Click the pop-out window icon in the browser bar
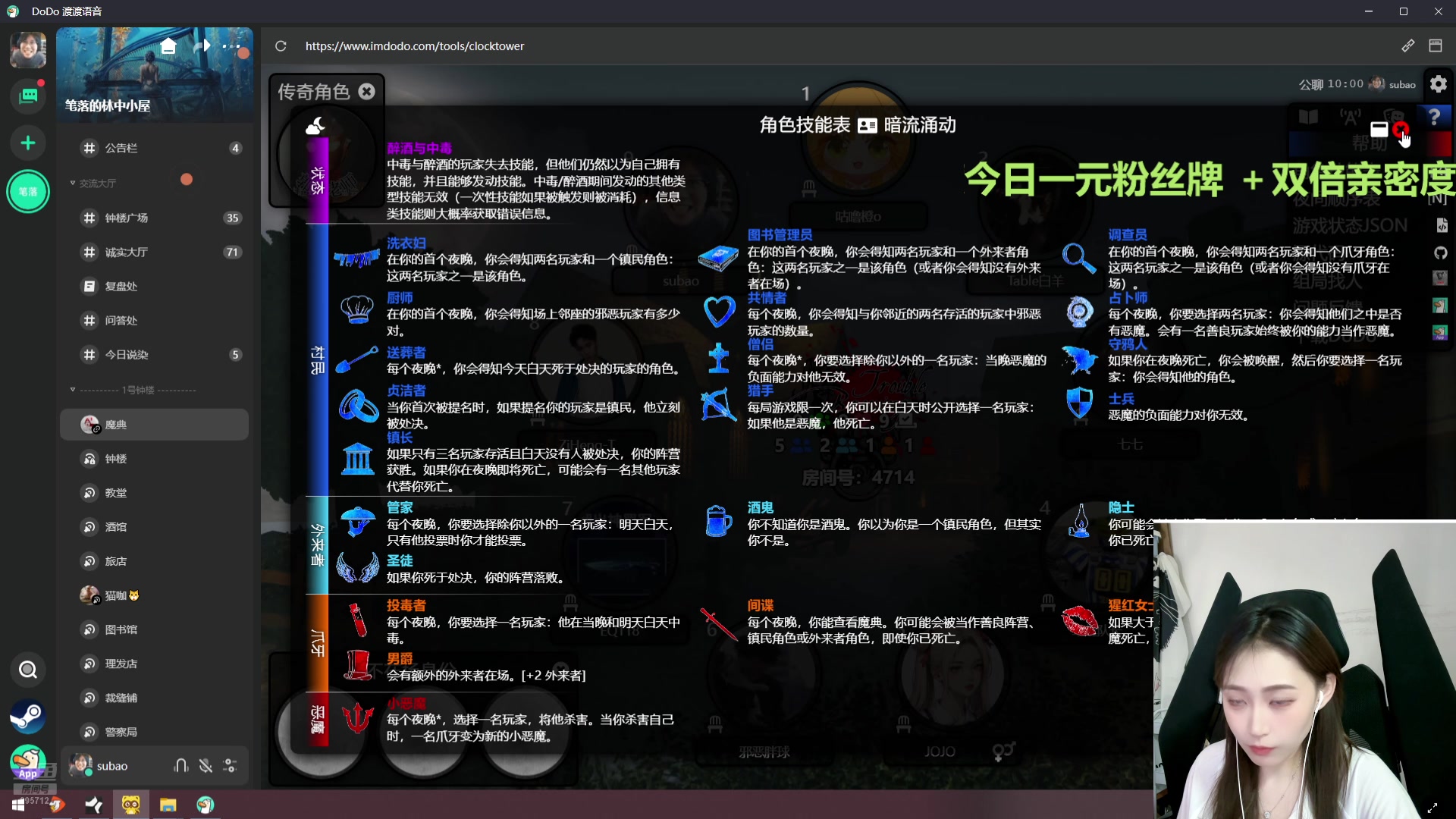This screenshot has width=1456, height=819. (1436, 46)
